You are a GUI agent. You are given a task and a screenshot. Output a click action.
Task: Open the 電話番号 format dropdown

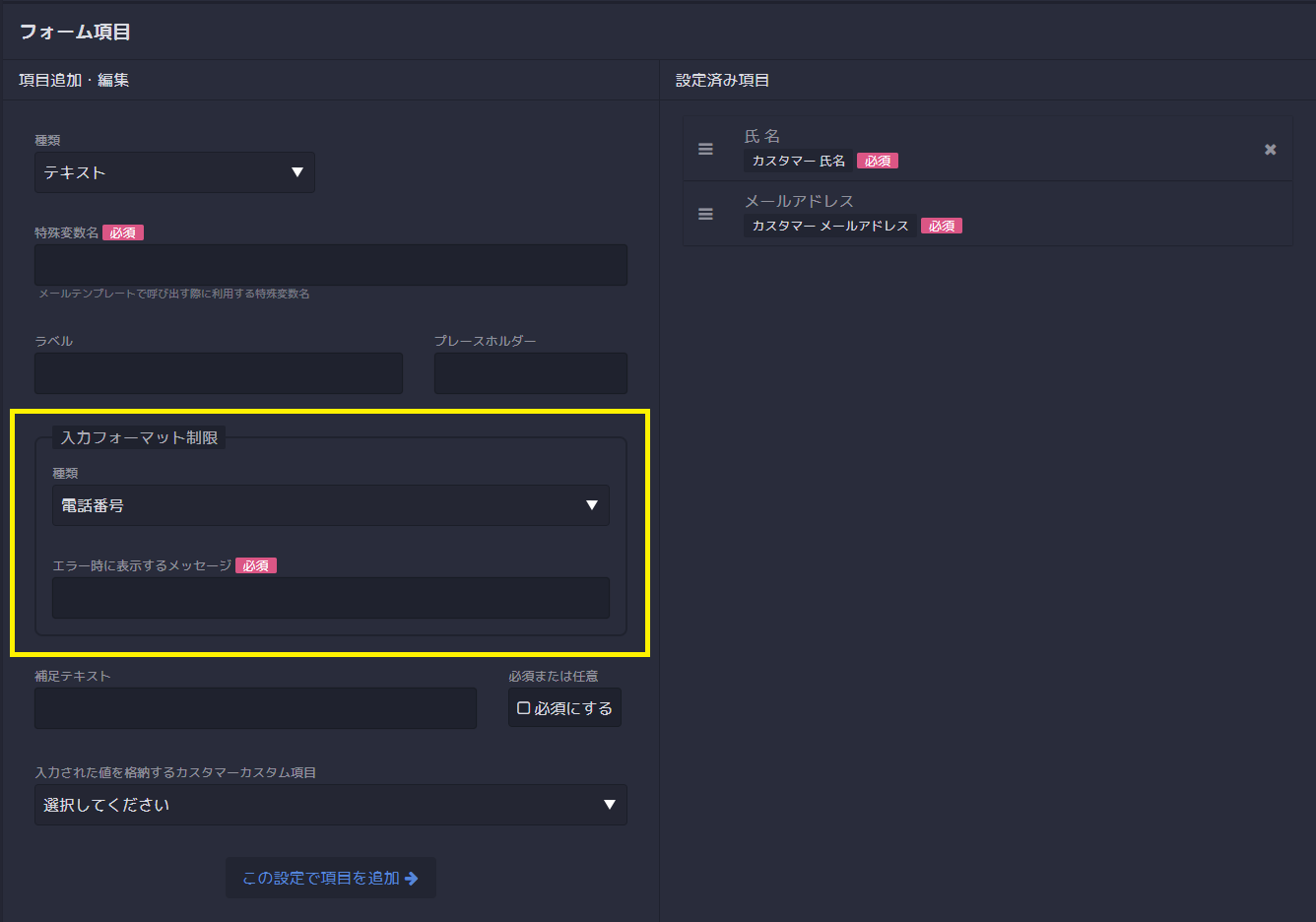331,504
